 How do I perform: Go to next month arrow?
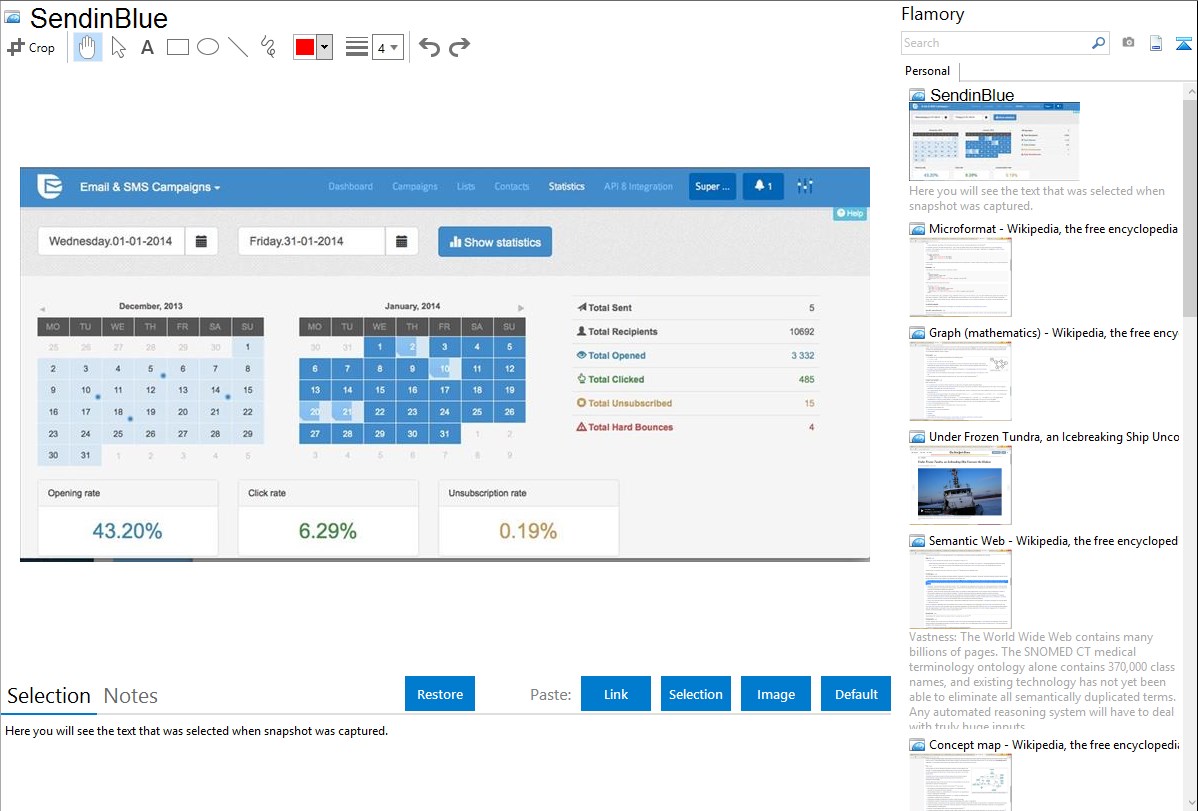tap(521, 308)
